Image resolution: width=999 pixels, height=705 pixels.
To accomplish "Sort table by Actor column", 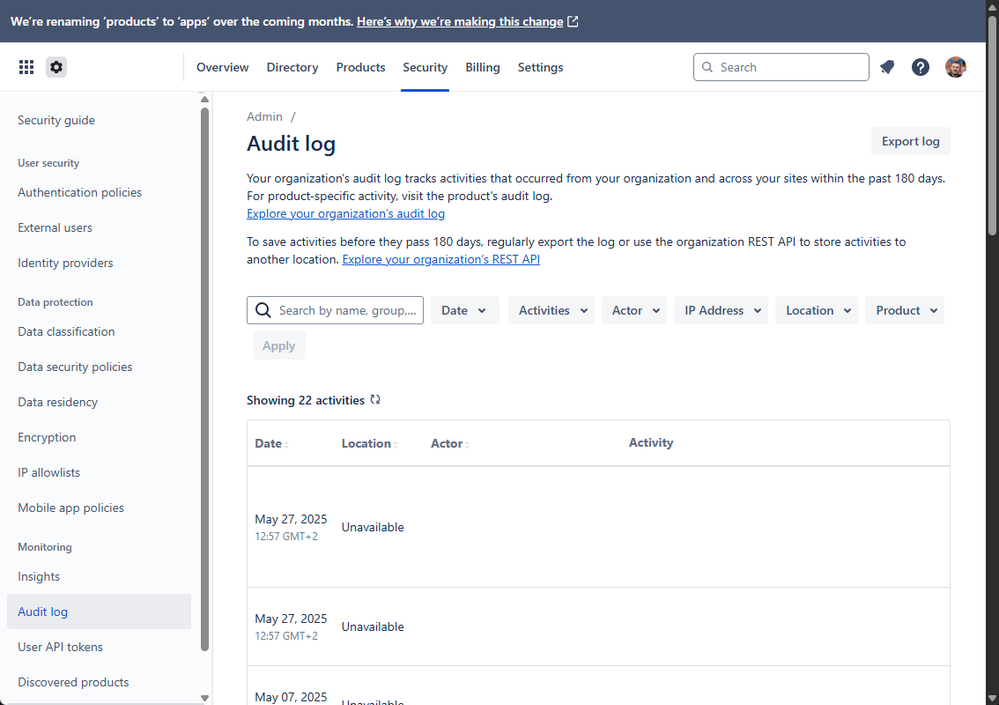I will click(450, 444).
